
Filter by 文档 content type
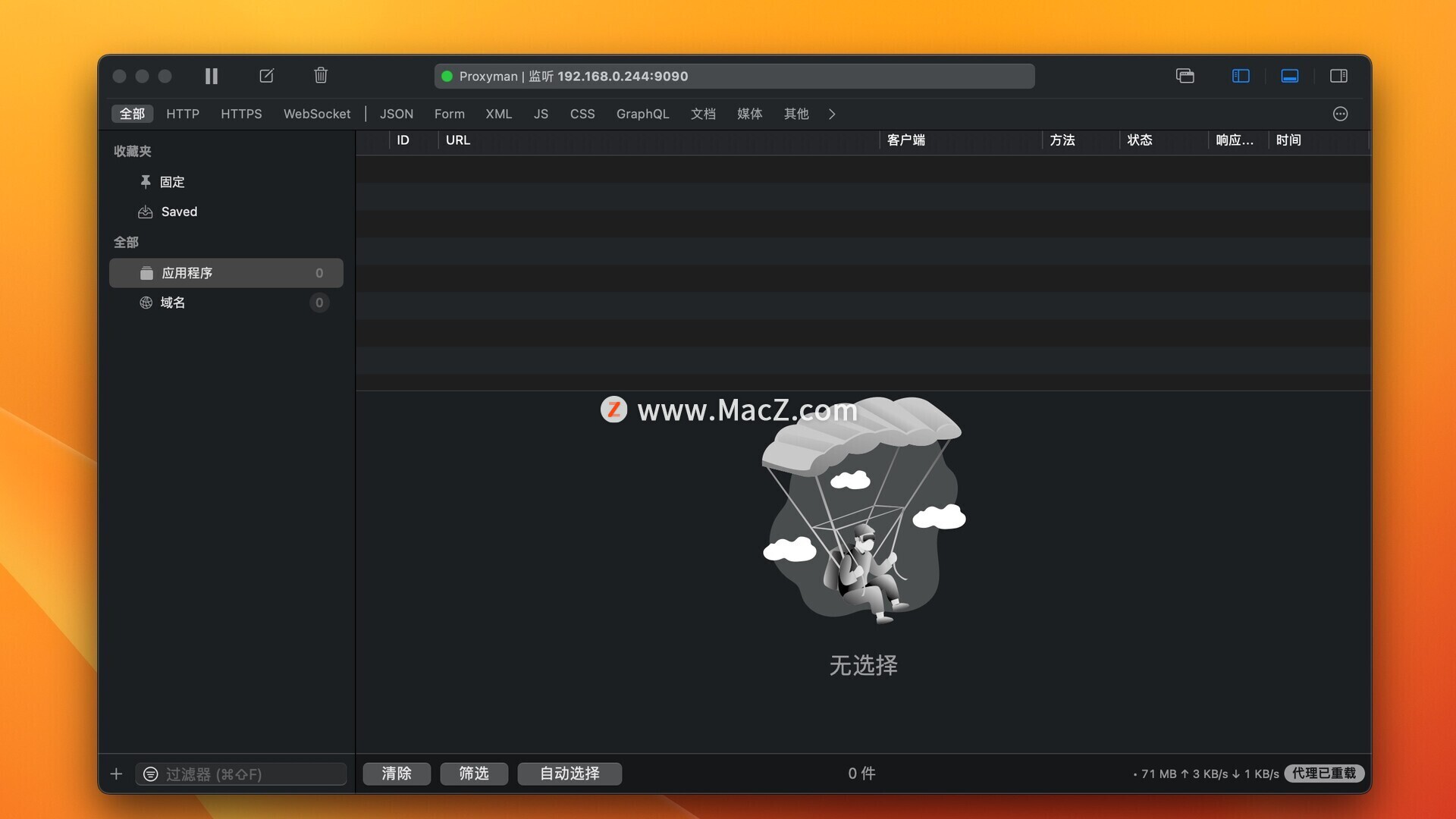[703, 114]
